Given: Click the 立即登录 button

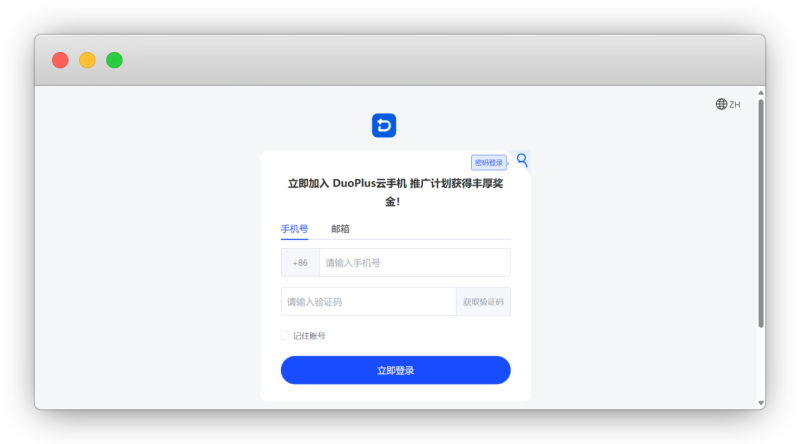Looking at the screenshot, I should 395,370.
